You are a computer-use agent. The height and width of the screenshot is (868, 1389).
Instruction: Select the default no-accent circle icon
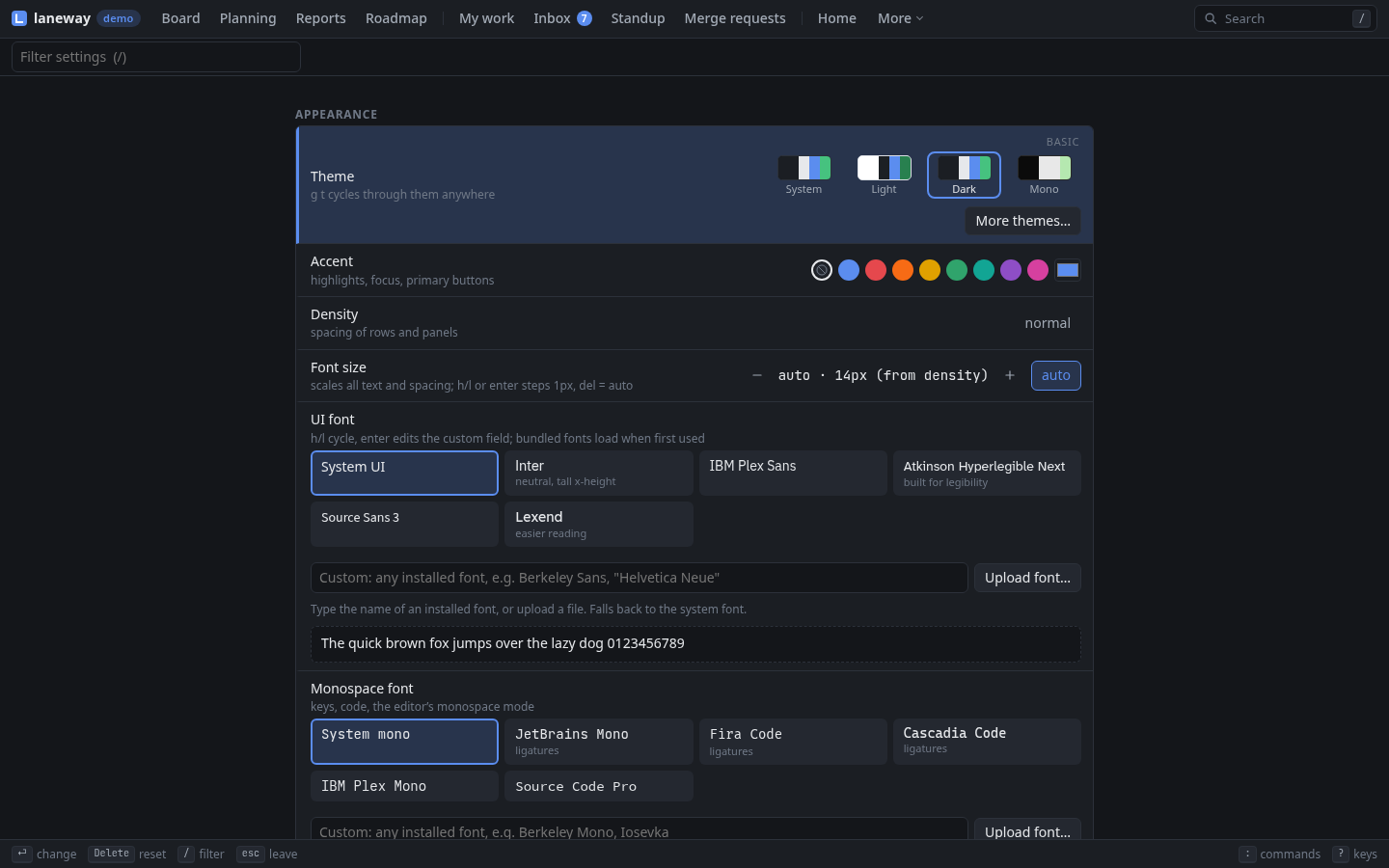822,270
